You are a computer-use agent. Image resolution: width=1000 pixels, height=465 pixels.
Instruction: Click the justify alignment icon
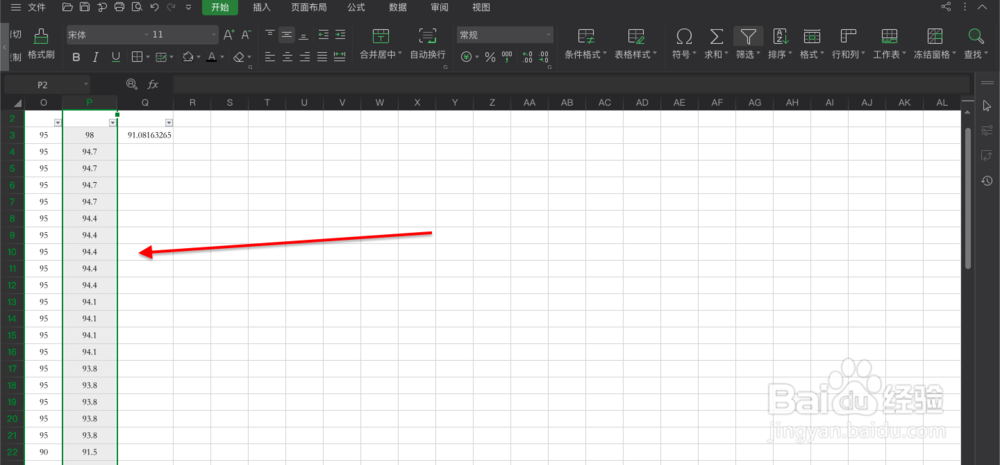[x=322, y=57]
